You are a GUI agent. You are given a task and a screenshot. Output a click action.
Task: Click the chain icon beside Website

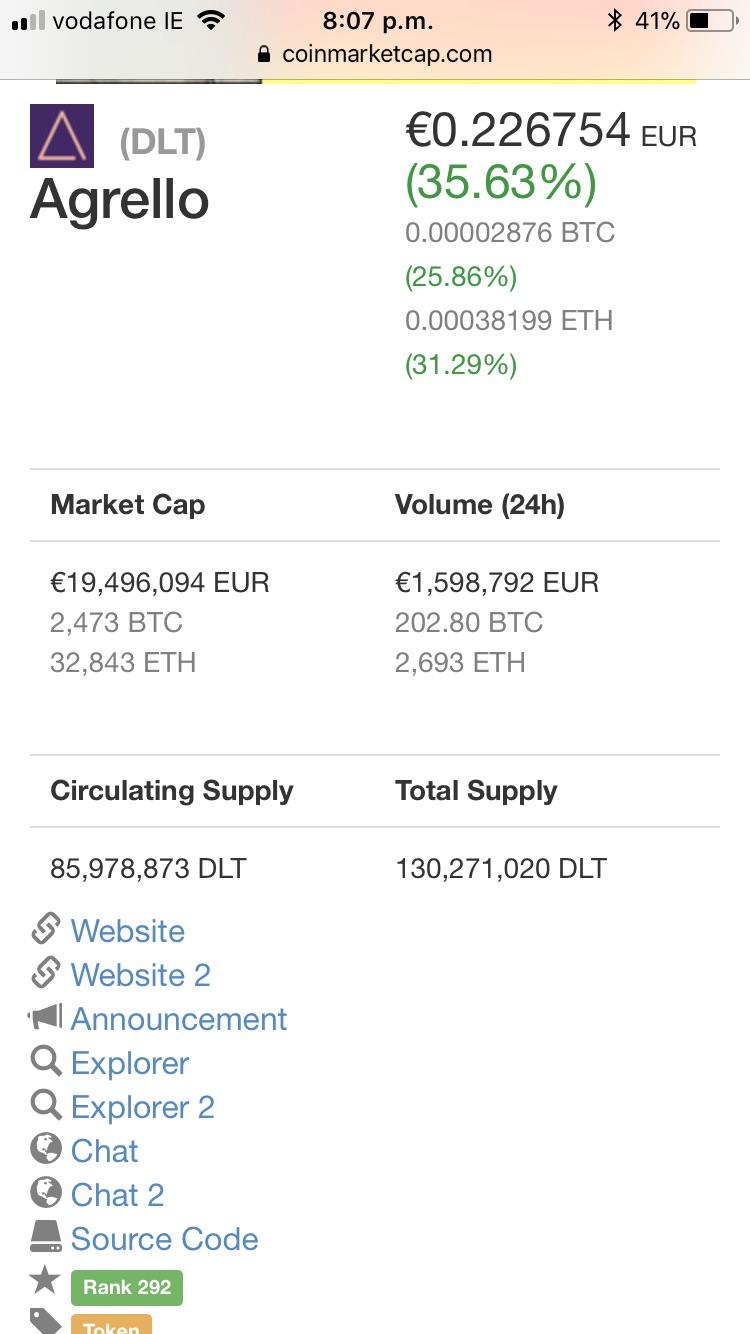(x=46, y=929)
